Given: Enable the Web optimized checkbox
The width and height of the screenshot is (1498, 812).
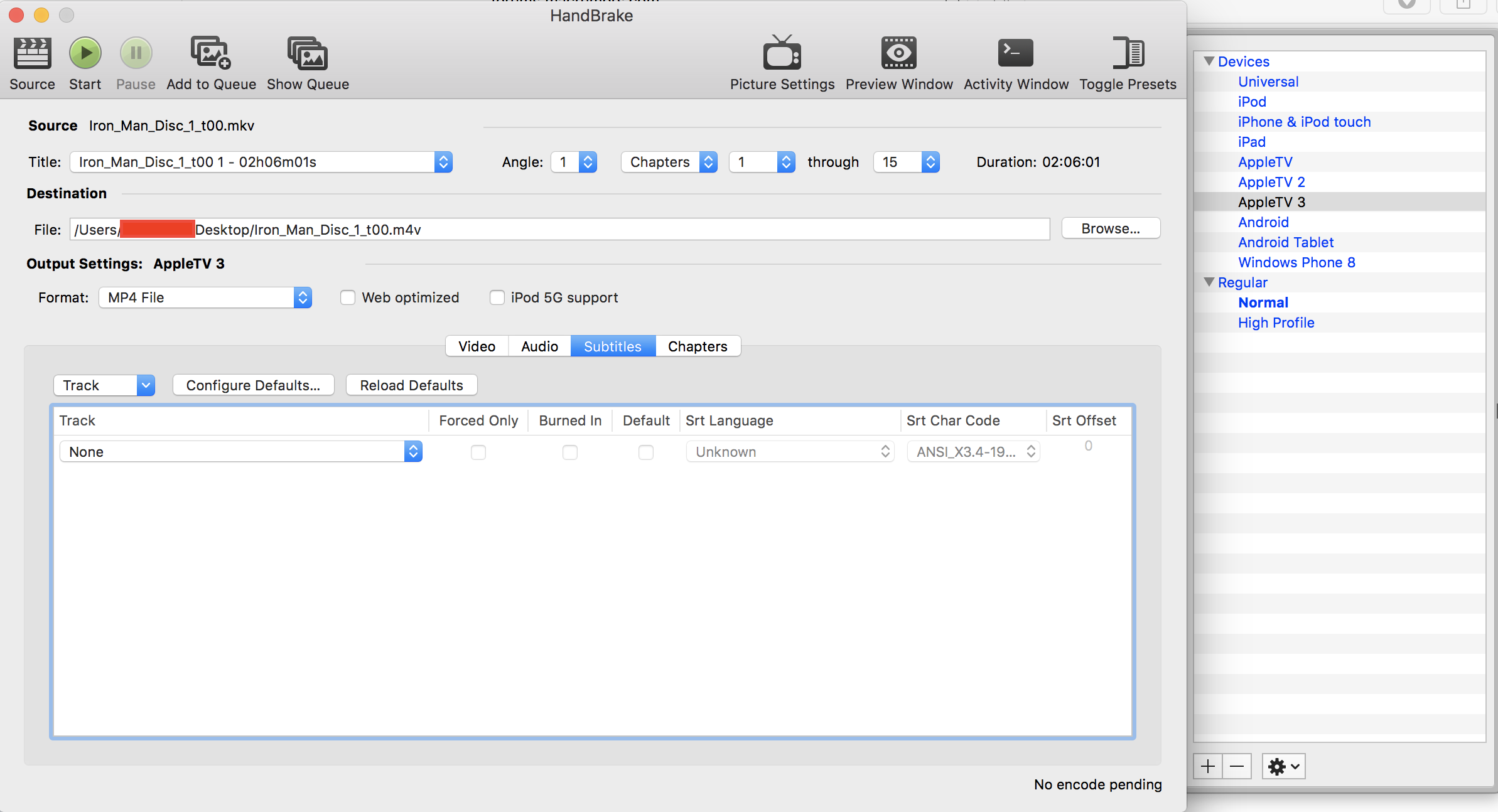Looking at the screenshot, I should [348, 297].
